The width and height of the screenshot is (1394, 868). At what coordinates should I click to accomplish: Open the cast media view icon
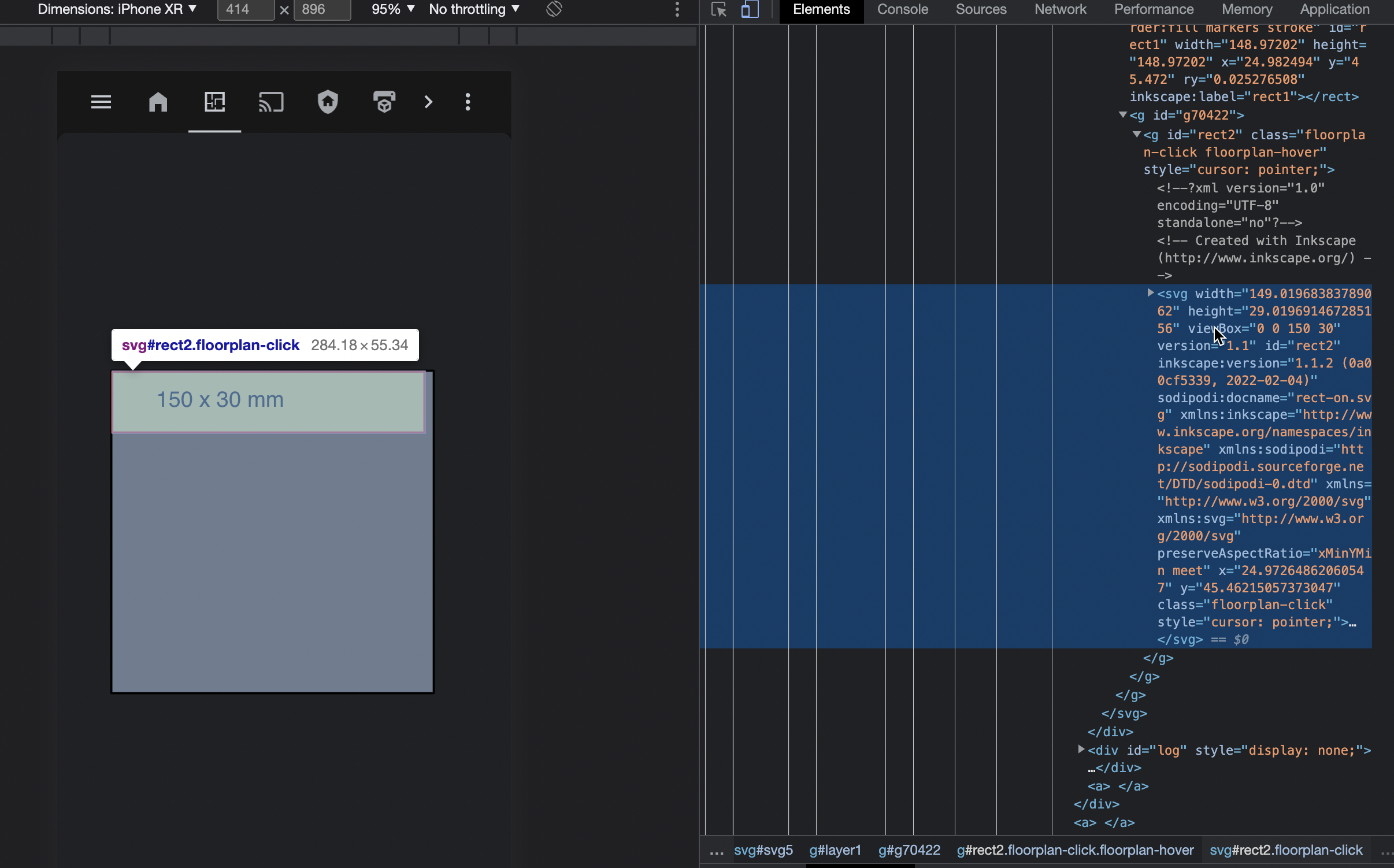(270, 102)
